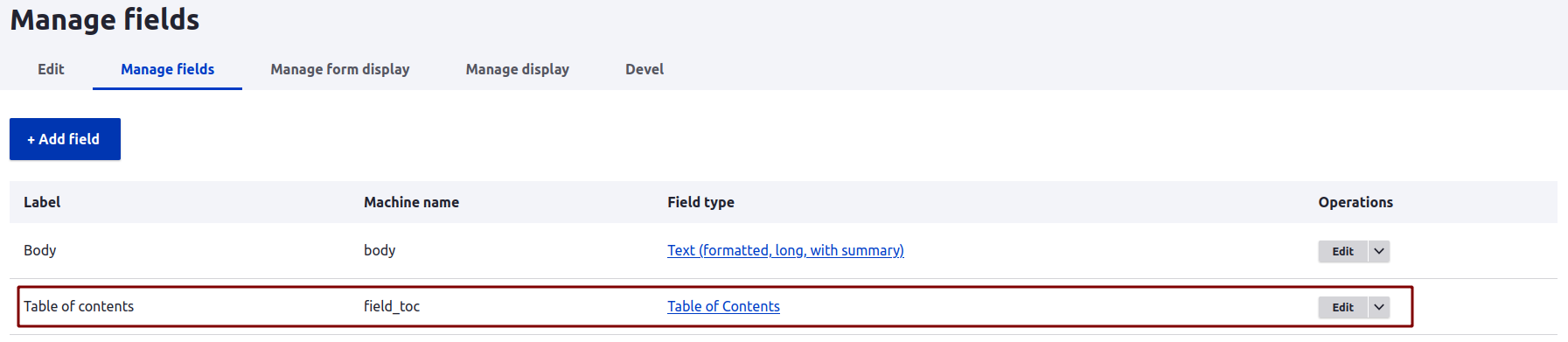Image resolution: width=1568 pixels, height=342 pixels.
Task: Click the Label column header
Action: pyautogui.click(x=42, y=202)
